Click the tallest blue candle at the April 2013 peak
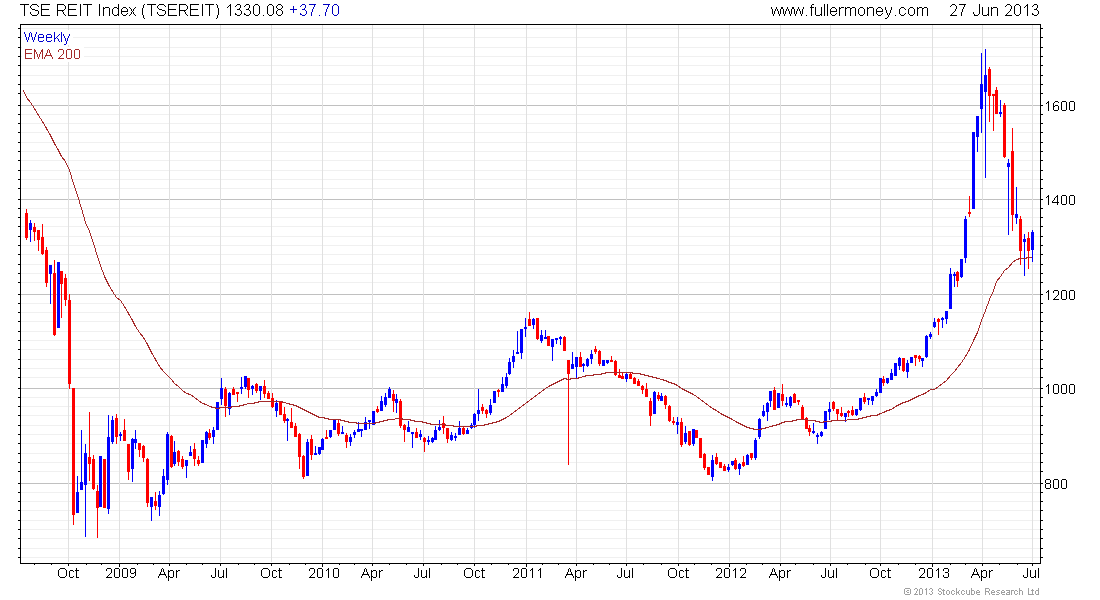The image size is (1100, 600). pos(985,112)
